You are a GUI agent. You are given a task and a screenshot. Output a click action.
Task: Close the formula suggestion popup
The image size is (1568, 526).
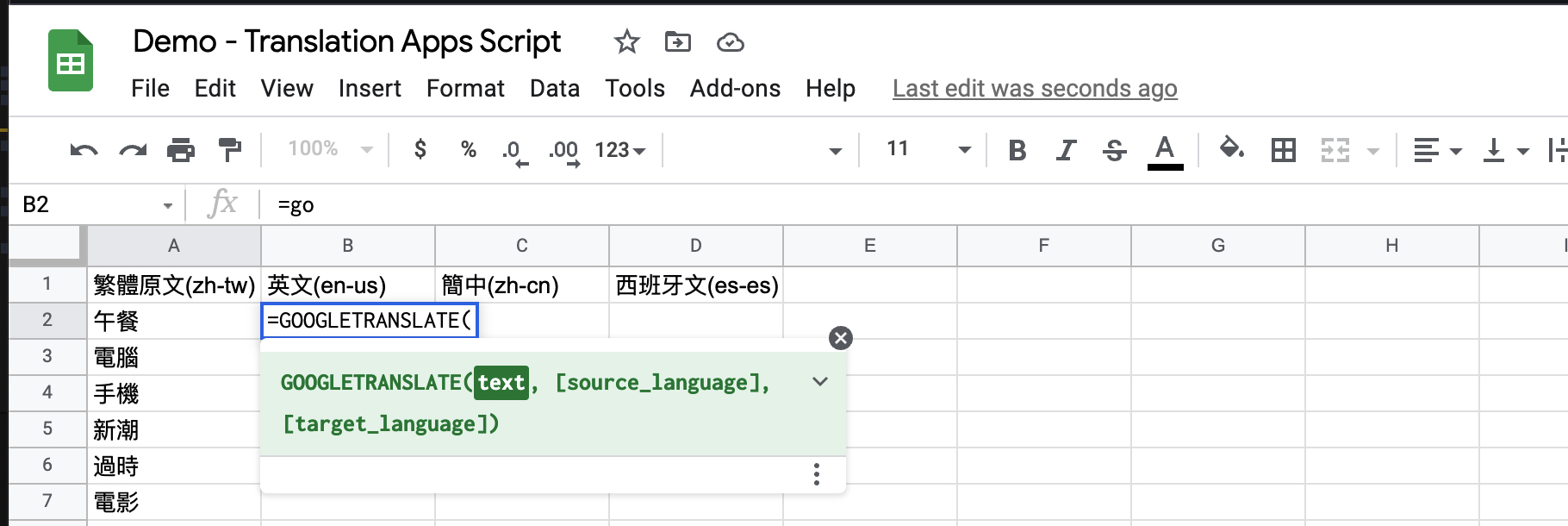pos(840,338)
